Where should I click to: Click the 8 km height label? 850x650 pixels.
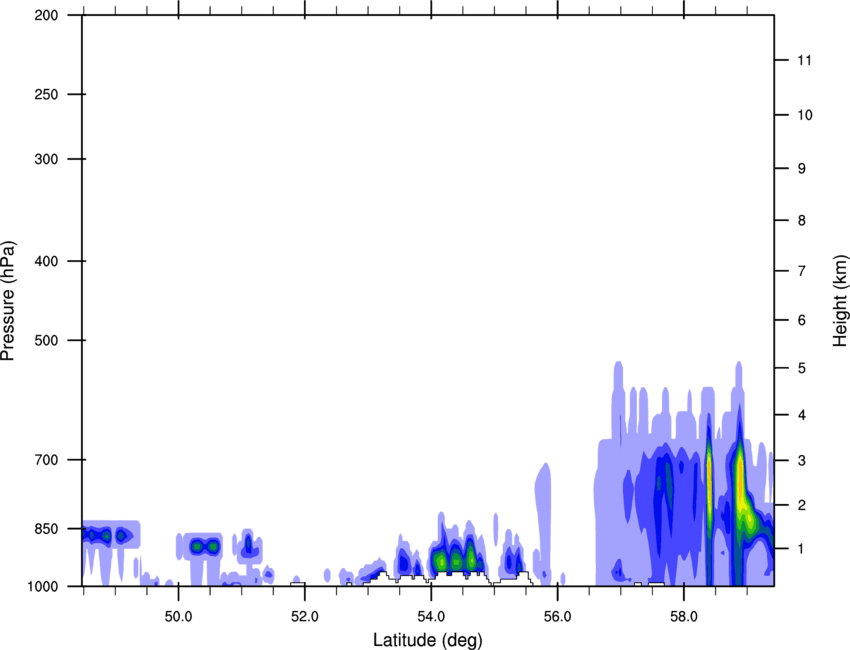click(x=802, y=220)
